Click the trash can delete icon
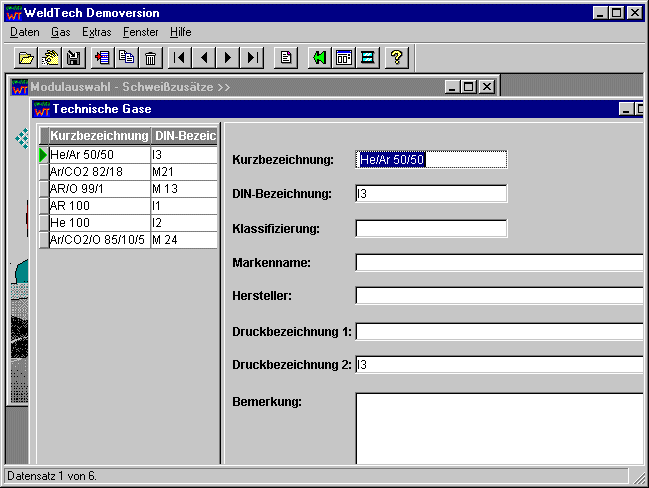The height and width of the screenshot is (488, 649). tap(150, 58)
